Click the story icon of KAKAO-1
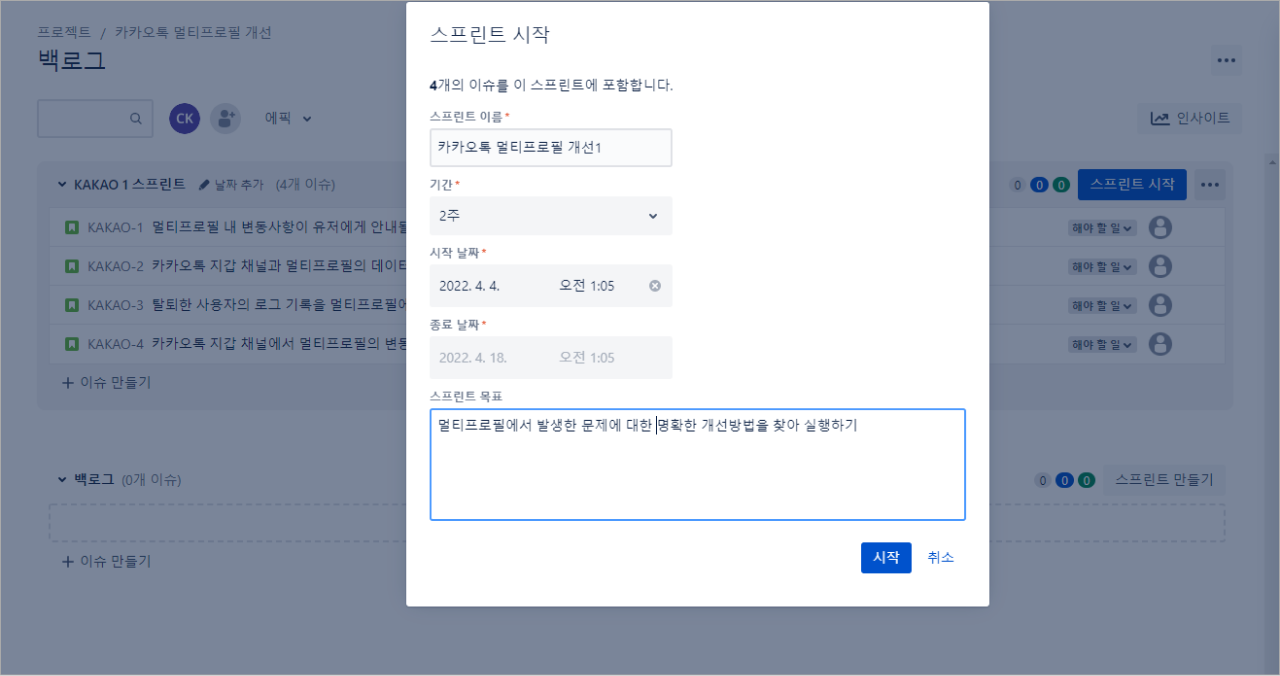Screen dimensions: 1280x676 [x=72, y=228]
